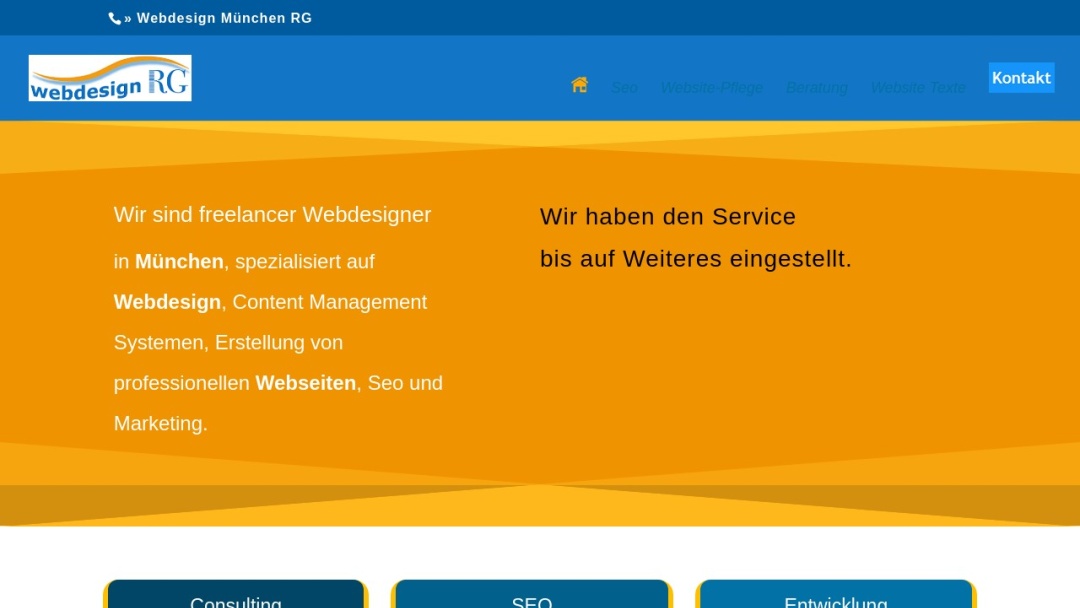Click the Kontakt button
The width and height of the screenshot is (1080, 608).
click(x=1021, y=77)
